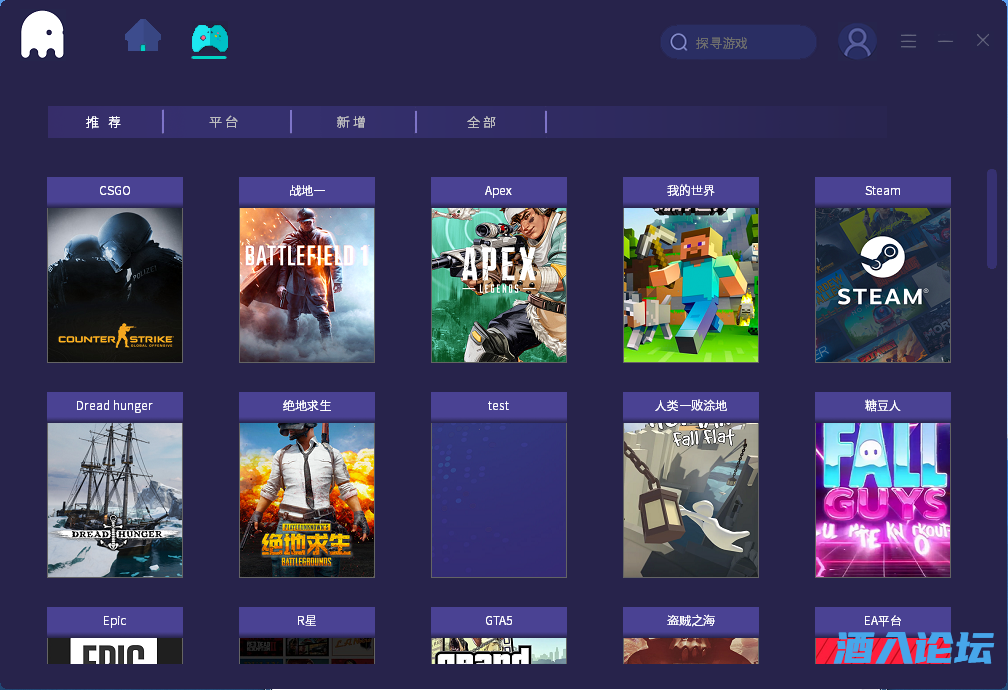Switch to the 平台 tab
The height and width of the screenshot is (690, 1008).
click(x=224, y=122)
